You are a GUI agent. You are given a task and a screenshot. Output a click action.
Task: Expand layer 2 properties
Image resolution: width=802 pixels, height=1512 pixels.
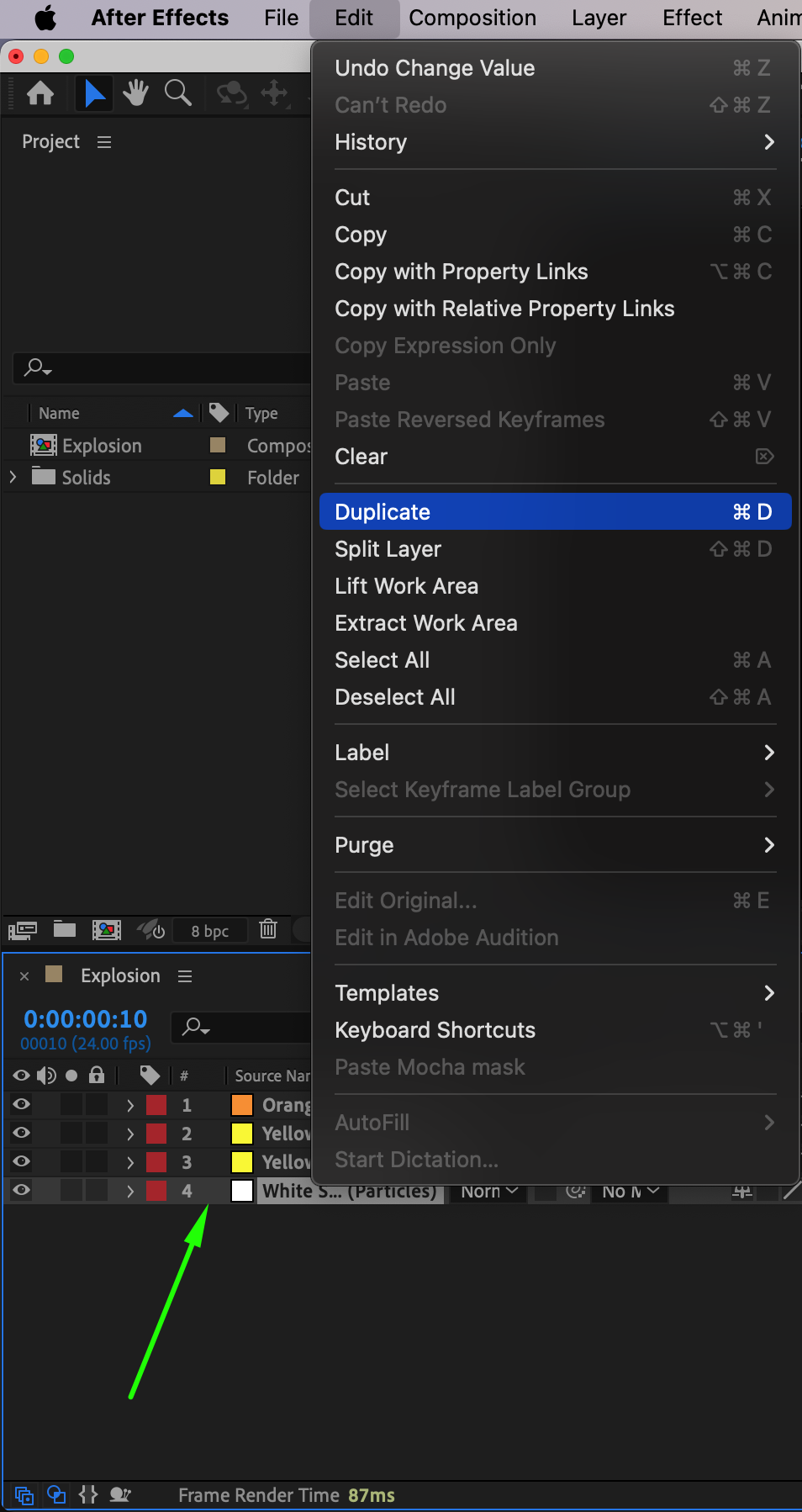[x=130, y=1134]
